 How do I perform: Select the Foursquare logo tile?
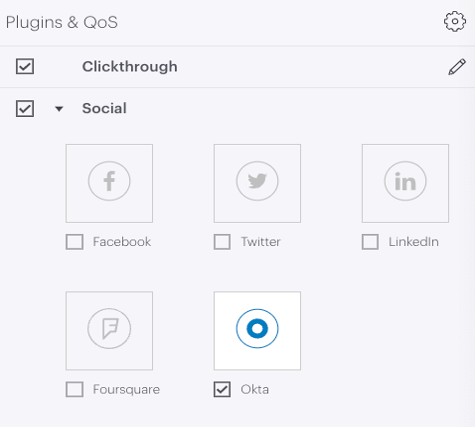(x=109, y=331)
